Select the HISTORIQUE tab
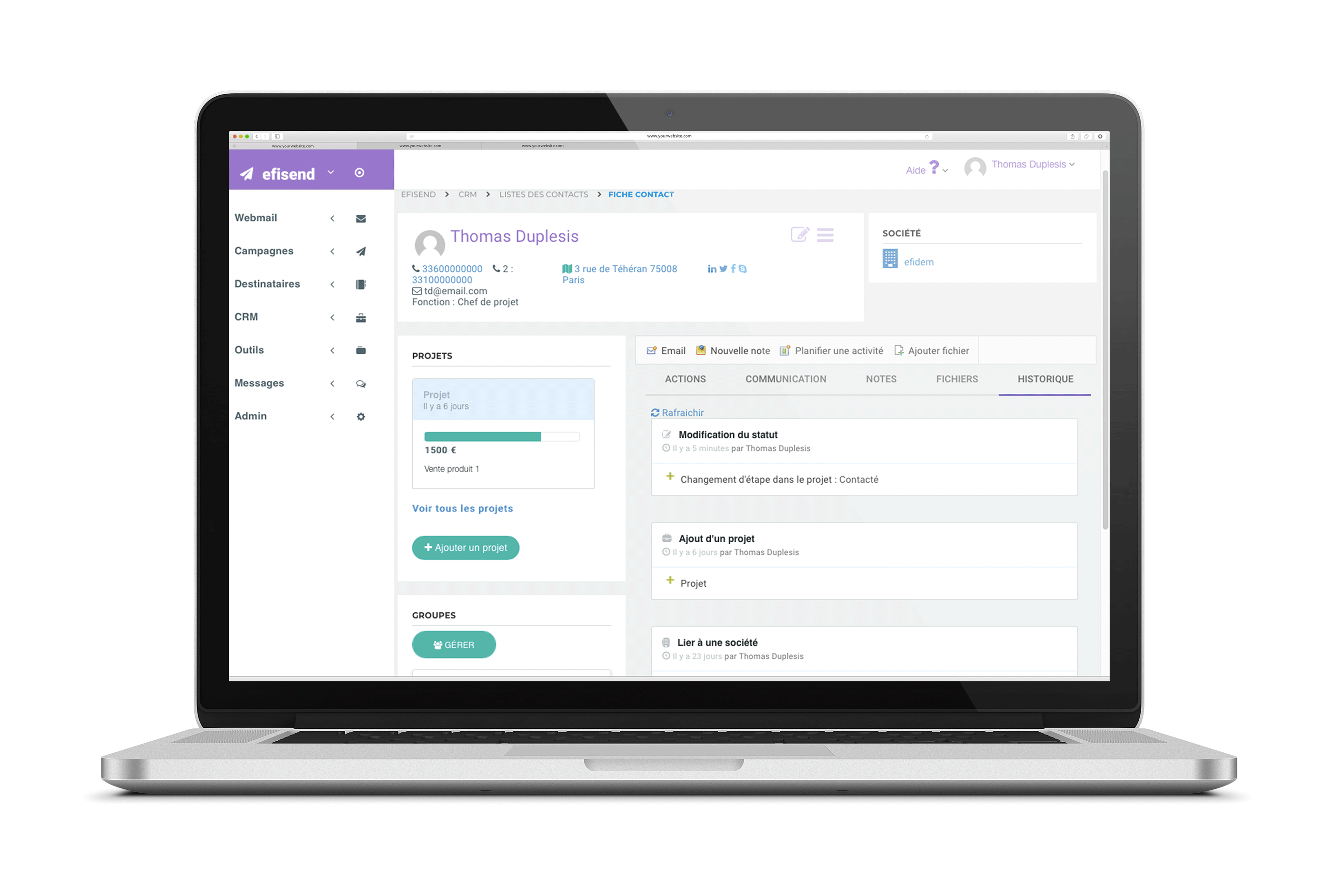The image size is (1333, 896). pyautogui.click(x=1045, y=379)
